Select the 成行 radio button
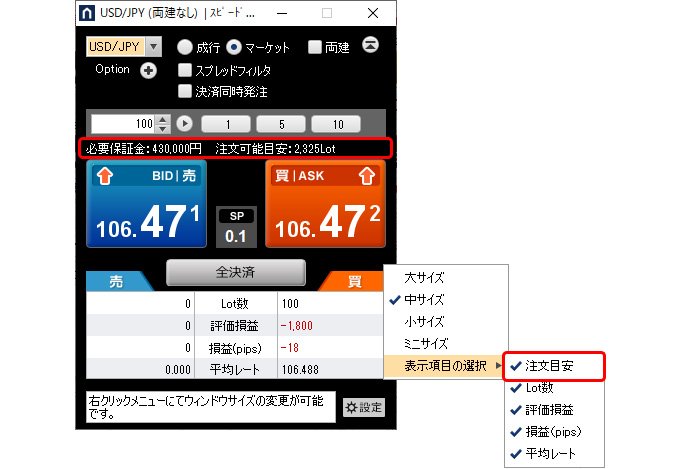Image resolution: width=680 pixels, height=469 pixels. pos(185,47)
